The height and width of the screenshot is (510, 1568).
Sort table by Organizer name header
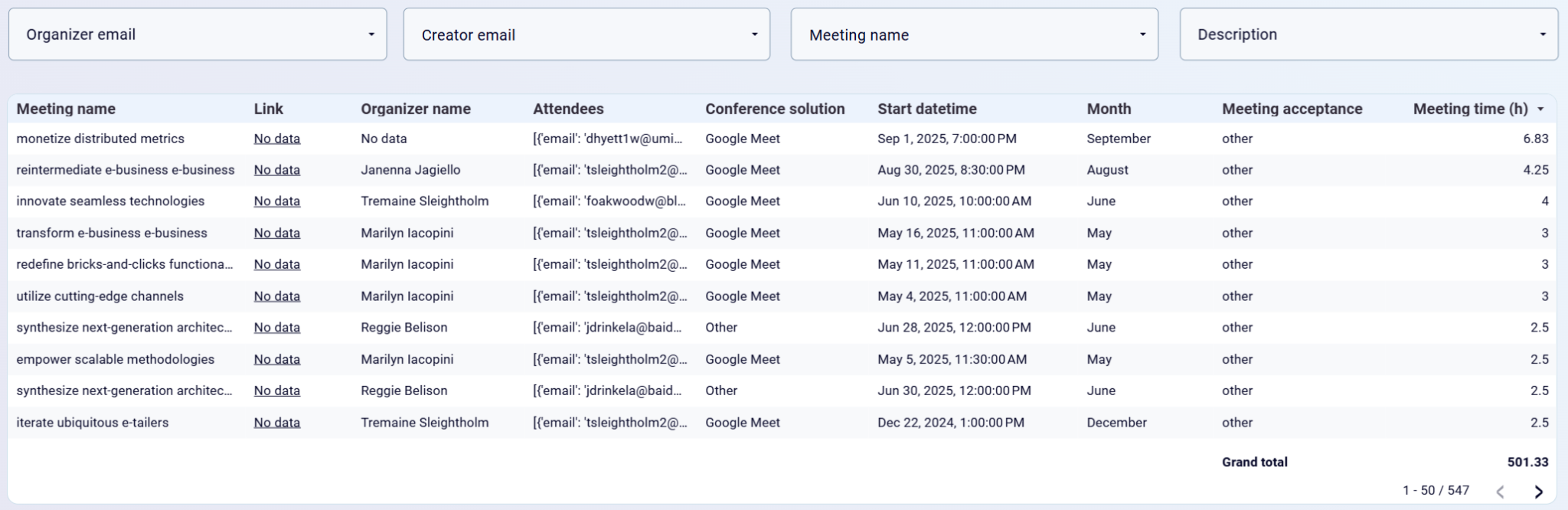pos(416,109)
